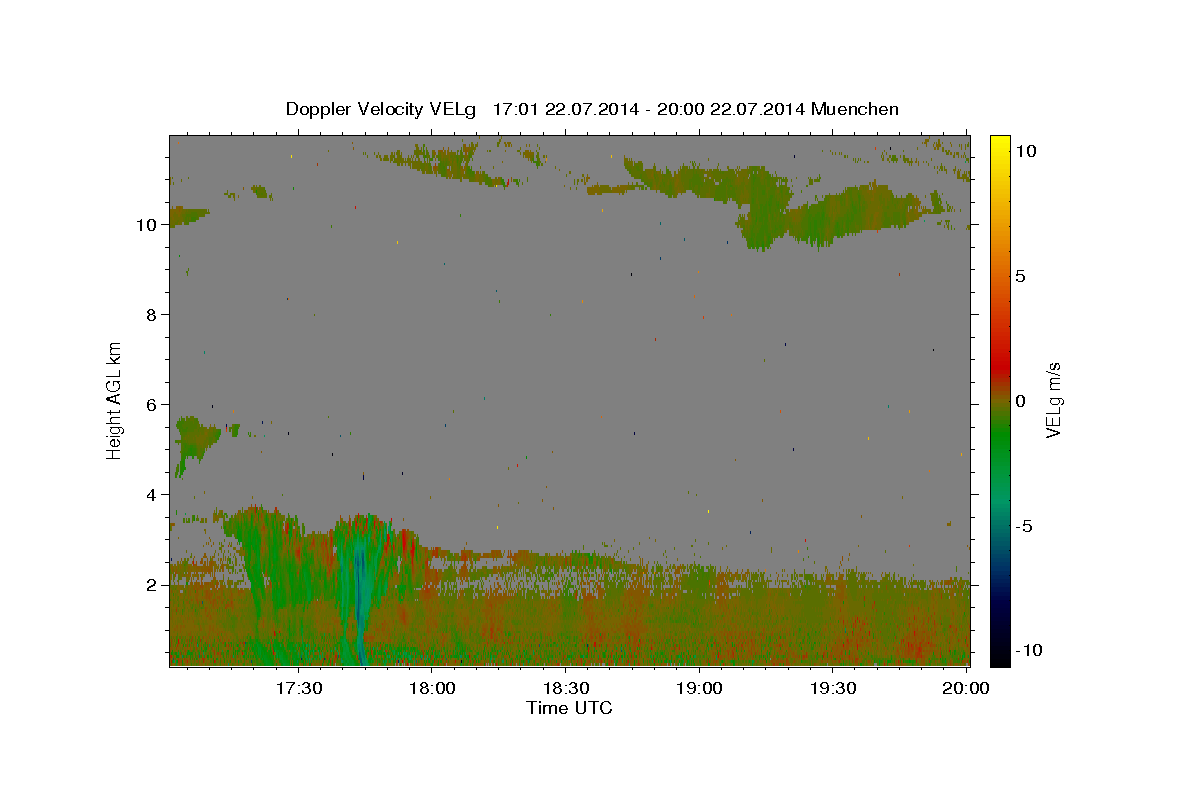
Task: Click the colorbar tick label '-5'
Action: click(1023, 526)
